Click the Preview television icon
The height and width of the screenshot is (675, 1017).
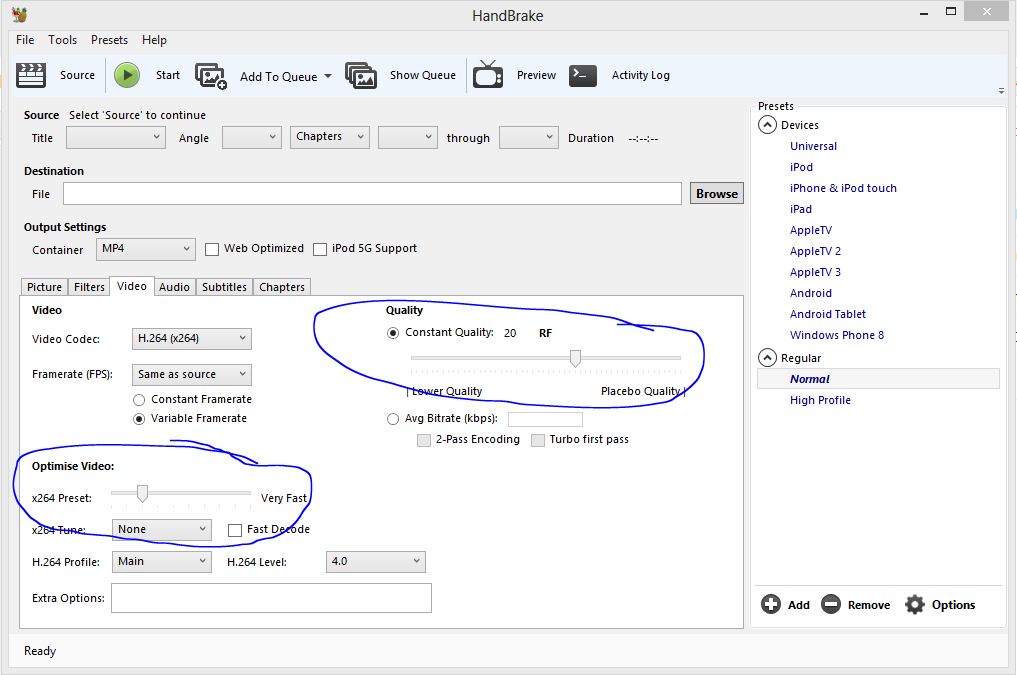click(x=488, y=75)
